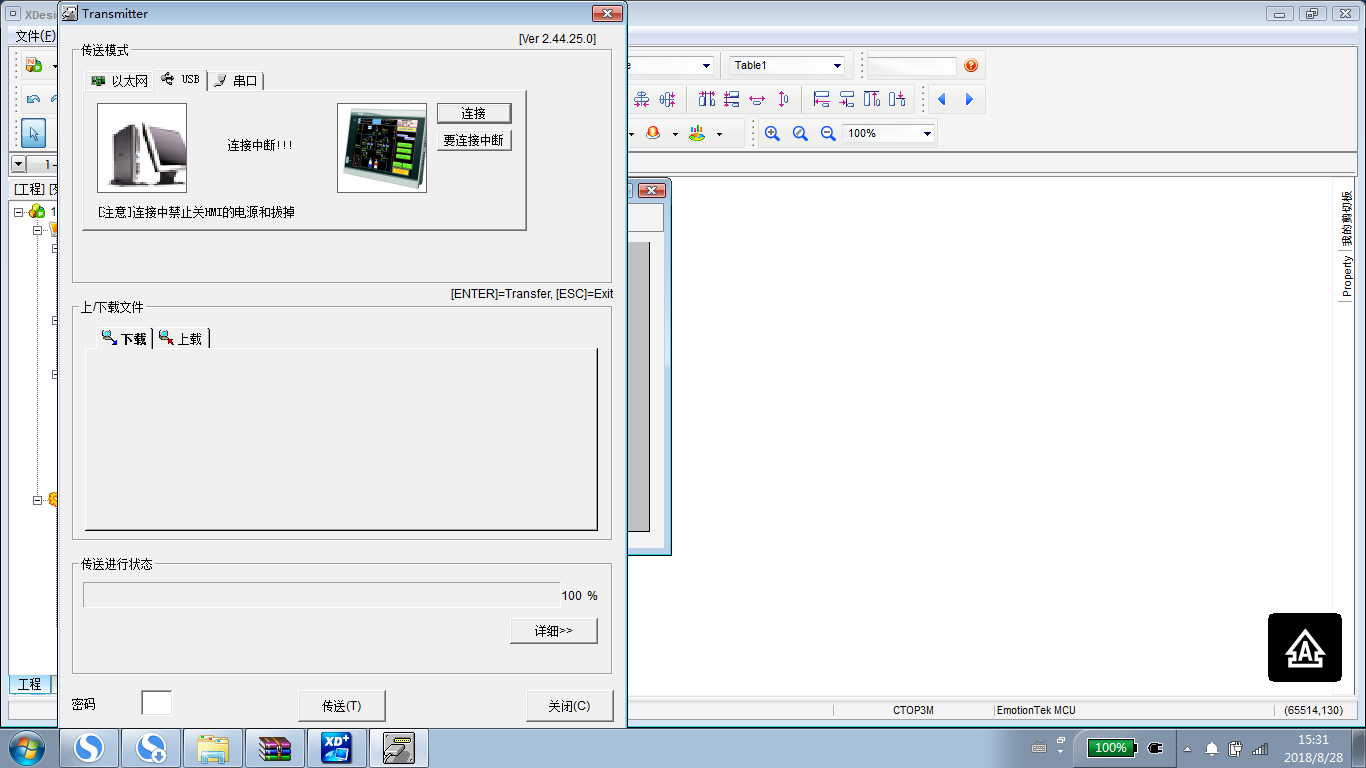Click the zoom out magnifier icon
Screen dimensions: 1366x768
[x=828, y=133]
